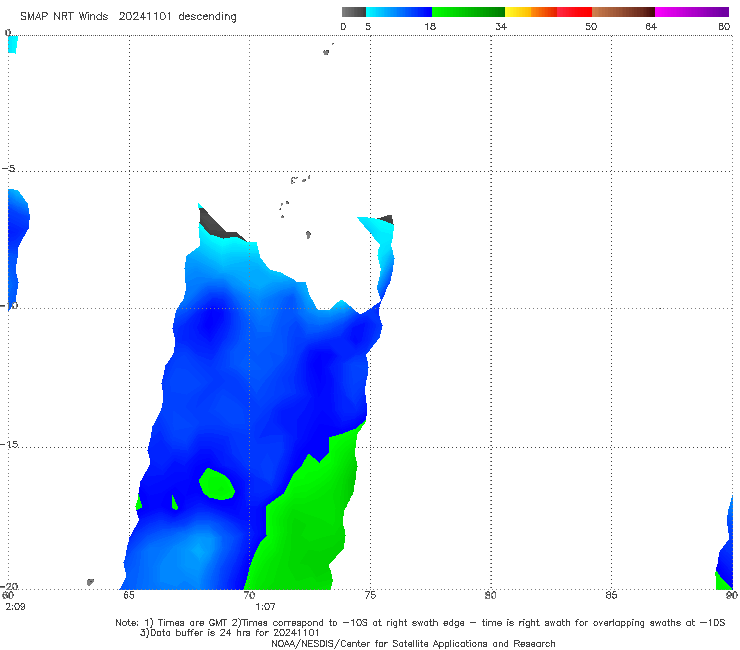
Task: Click the longitude axis label "65"
Action: (129, 595)
